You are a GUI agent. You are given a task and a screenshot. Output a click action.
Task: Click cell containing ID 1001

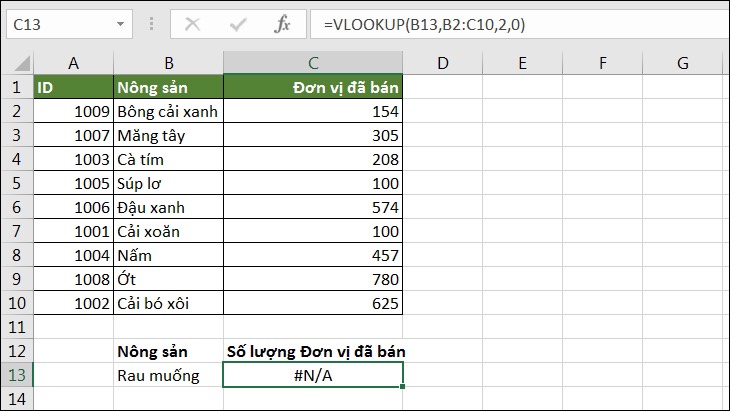(74, 231)
